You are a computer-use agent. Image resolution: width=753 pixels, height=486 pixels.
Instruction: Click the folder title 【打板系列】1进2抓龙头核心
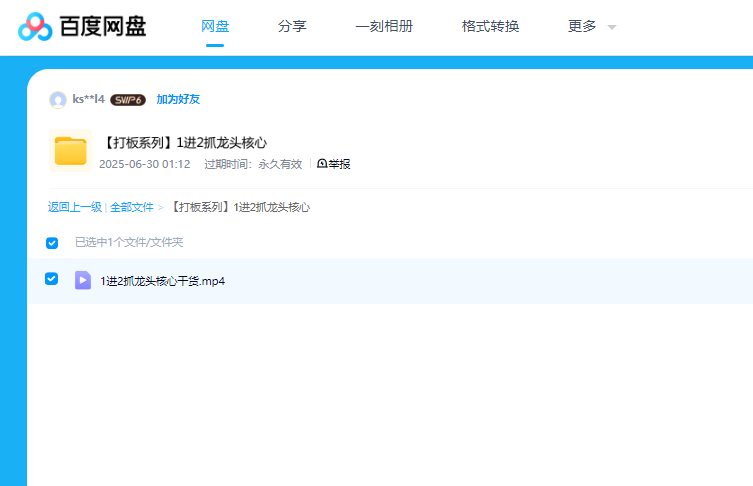(185, 143)
